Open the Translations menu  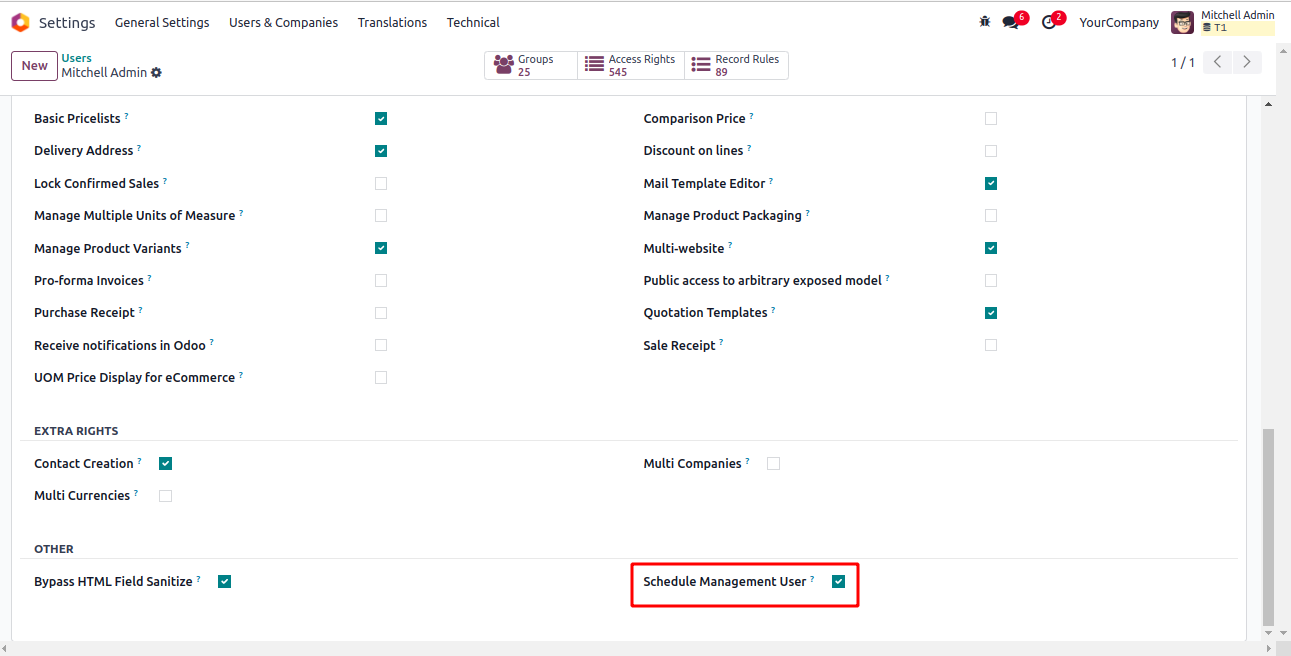click(392, 22)
